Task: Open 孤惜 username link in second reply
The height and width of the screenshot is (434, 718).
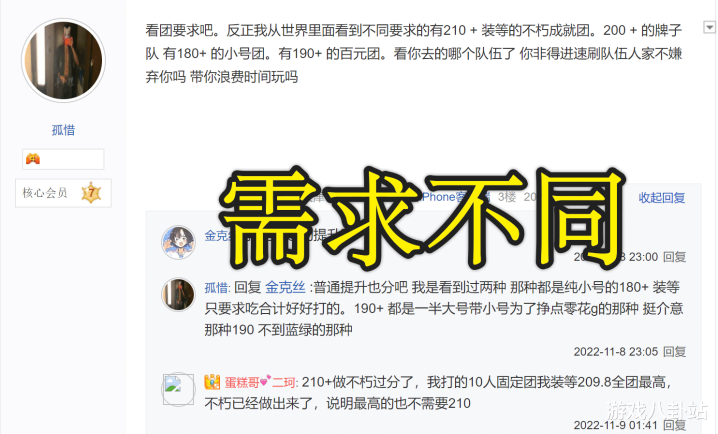Action: pos(216,288)
